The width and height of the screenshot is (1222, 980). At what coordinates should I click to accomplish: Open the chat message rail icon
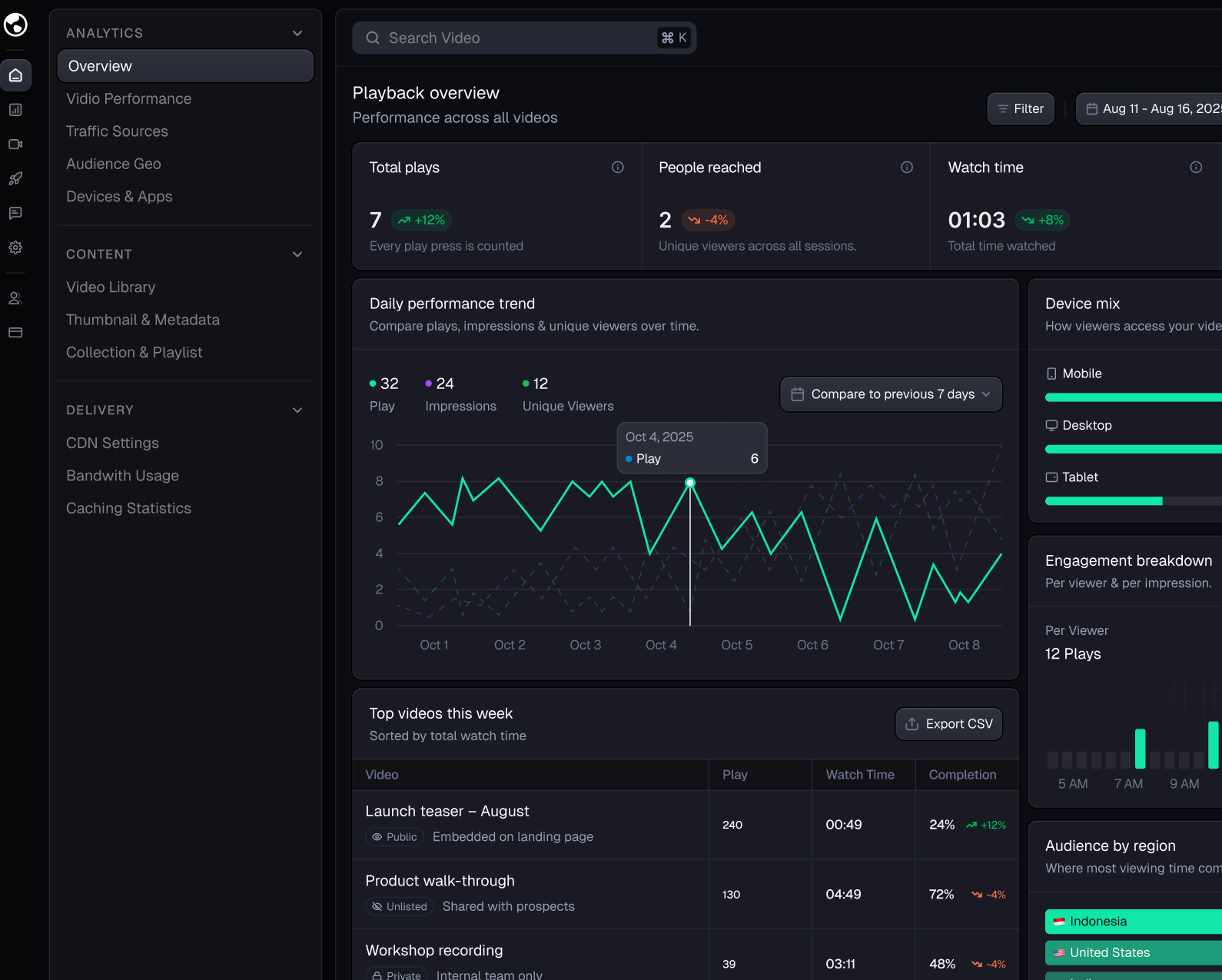tap(15, 213)
